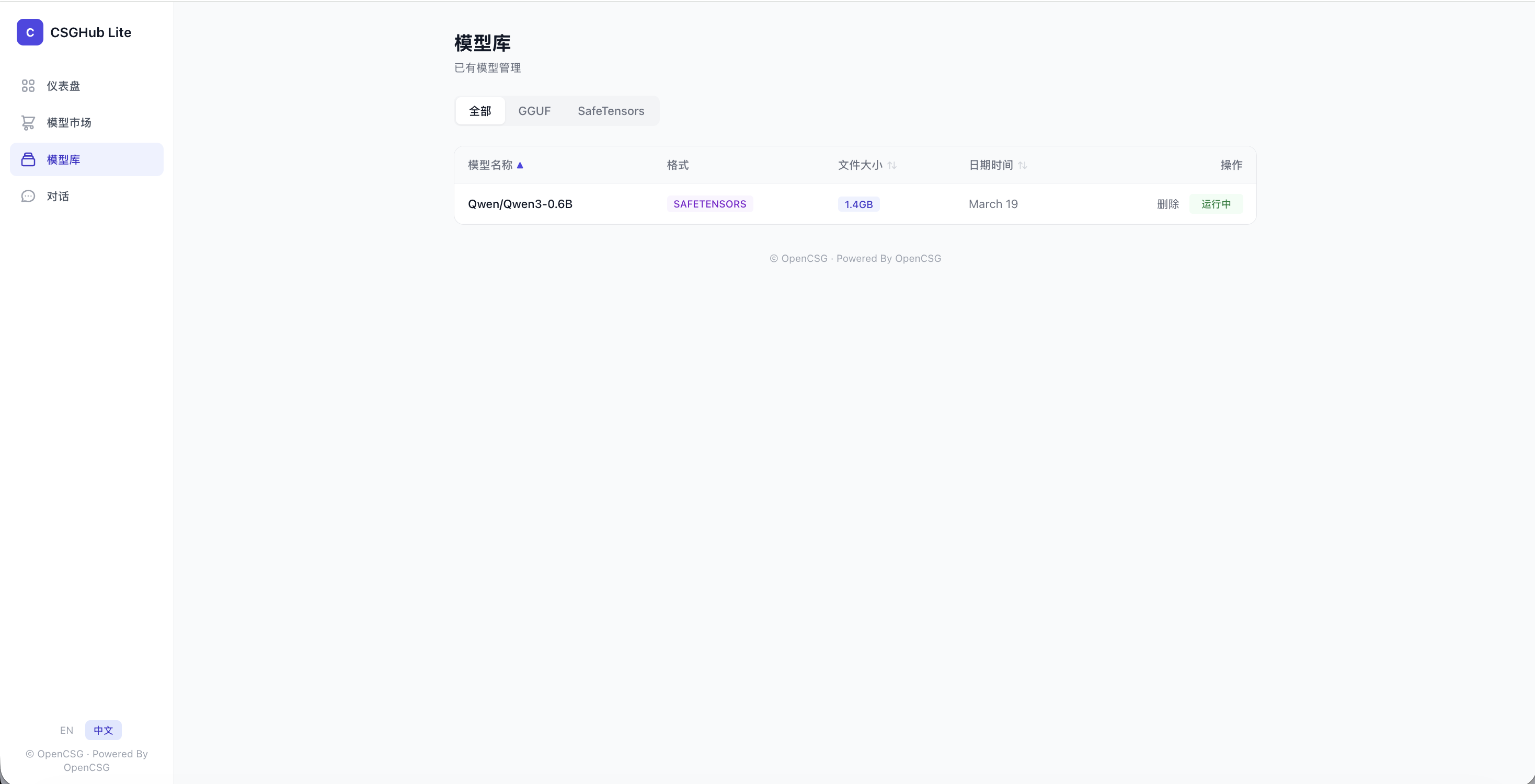
Task: Toggle the 运行中 running status button
Action: pos(1216,204)
